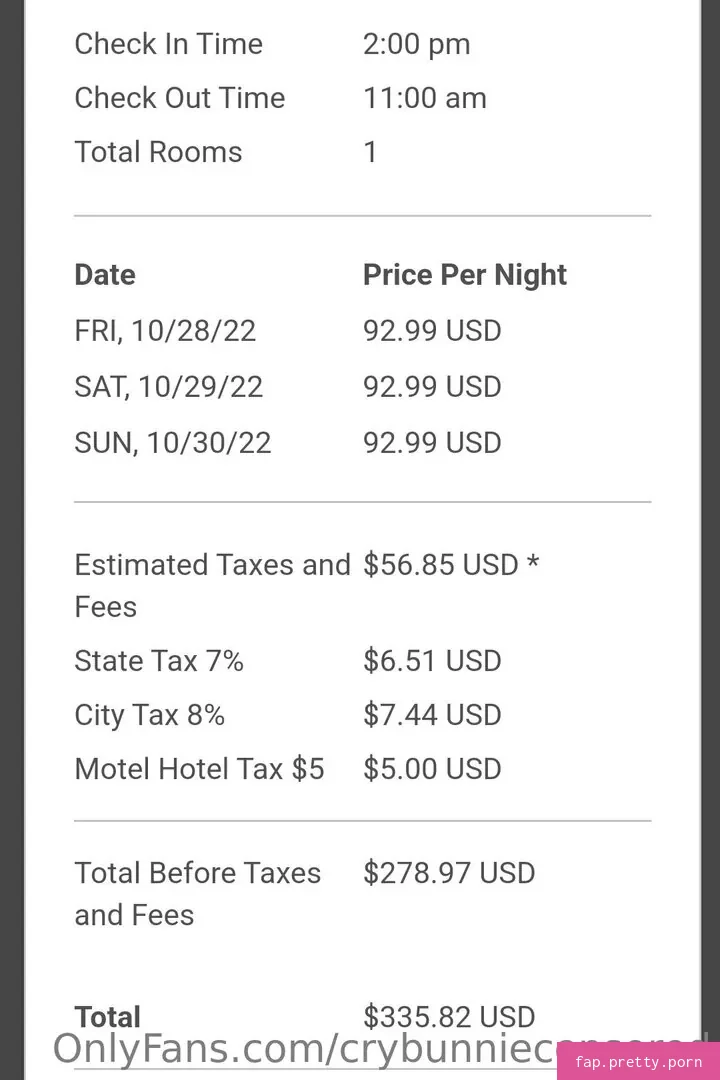The height and width of the screenshot is (1080, 720).
Task: Select the 2:00 pm check-in value
Action: 417,45
